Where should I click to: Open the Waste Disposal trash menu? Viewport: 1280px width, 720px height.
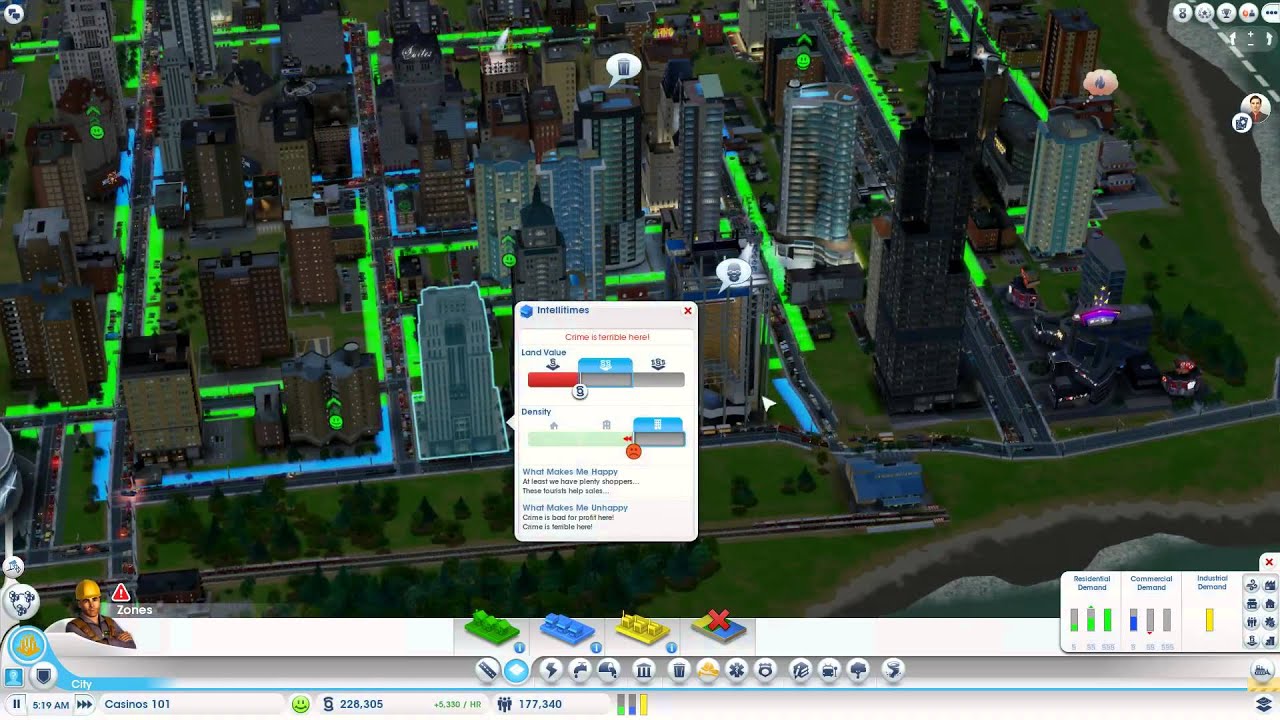point(679,670)
